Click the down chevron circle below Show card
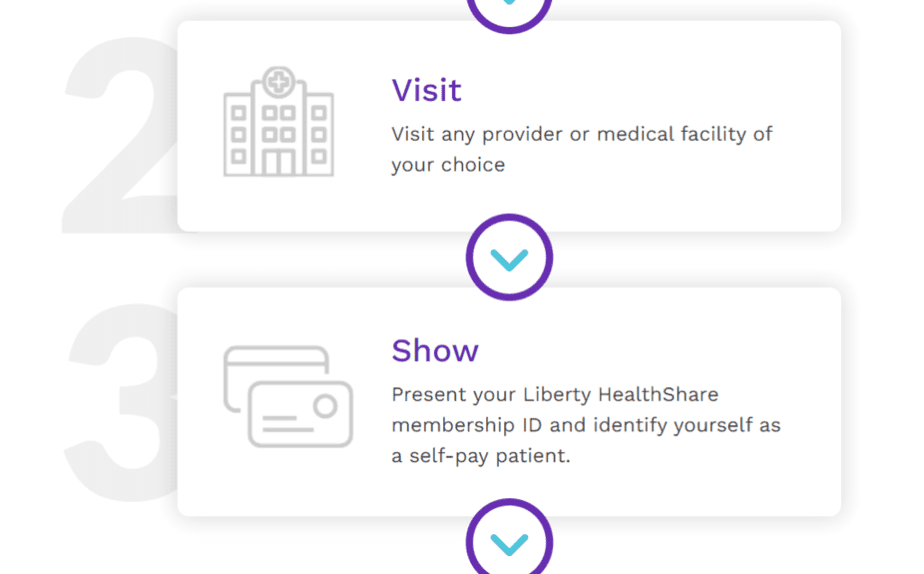 pos(509,537)
